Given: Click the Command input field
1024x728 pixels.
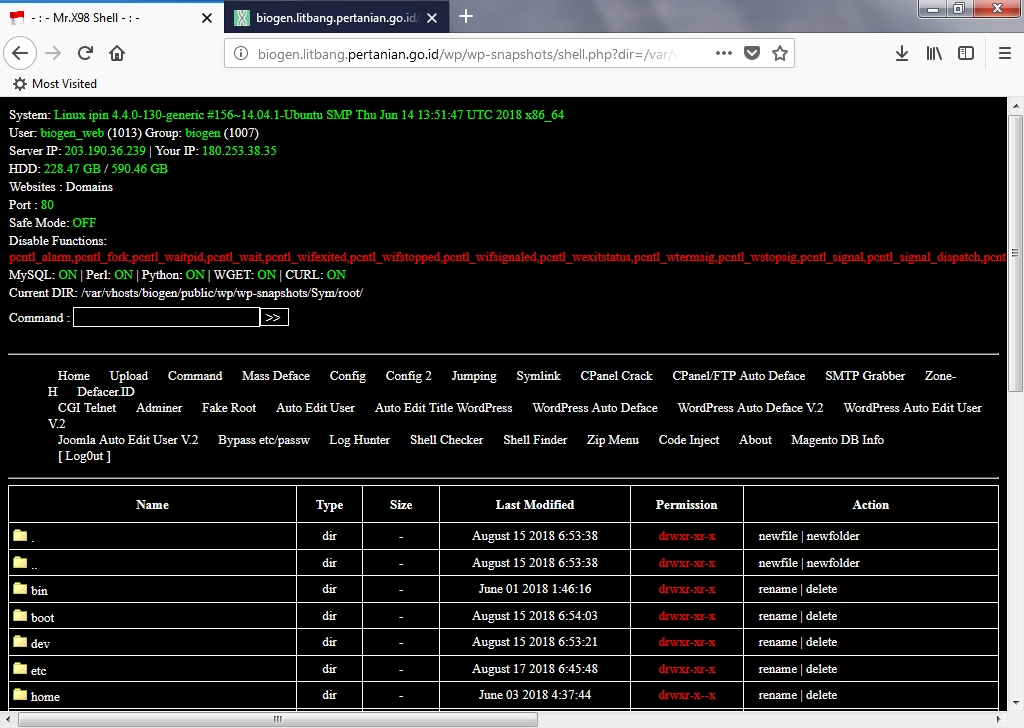Looking at the screenshot, I should point(166,317).
